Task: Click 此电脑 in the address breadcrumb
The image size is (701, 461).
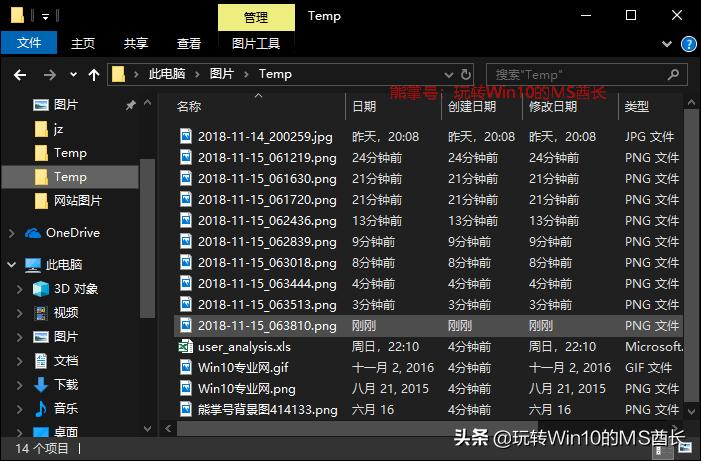Action: [167, 74]
